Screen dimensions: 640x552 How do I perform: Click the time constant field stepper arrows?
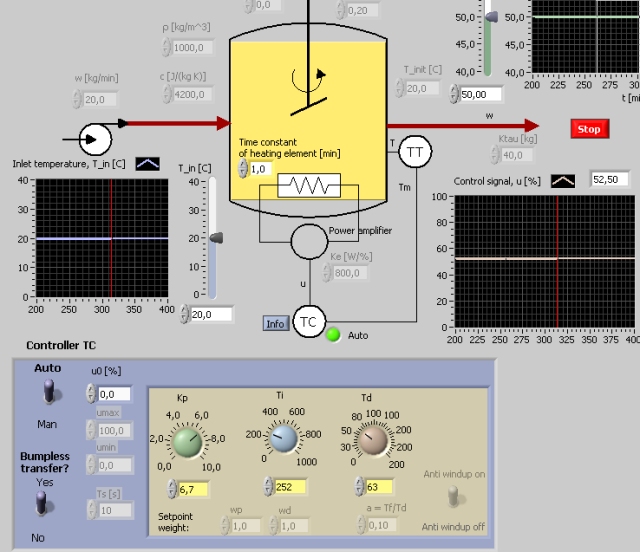[243, 168]
